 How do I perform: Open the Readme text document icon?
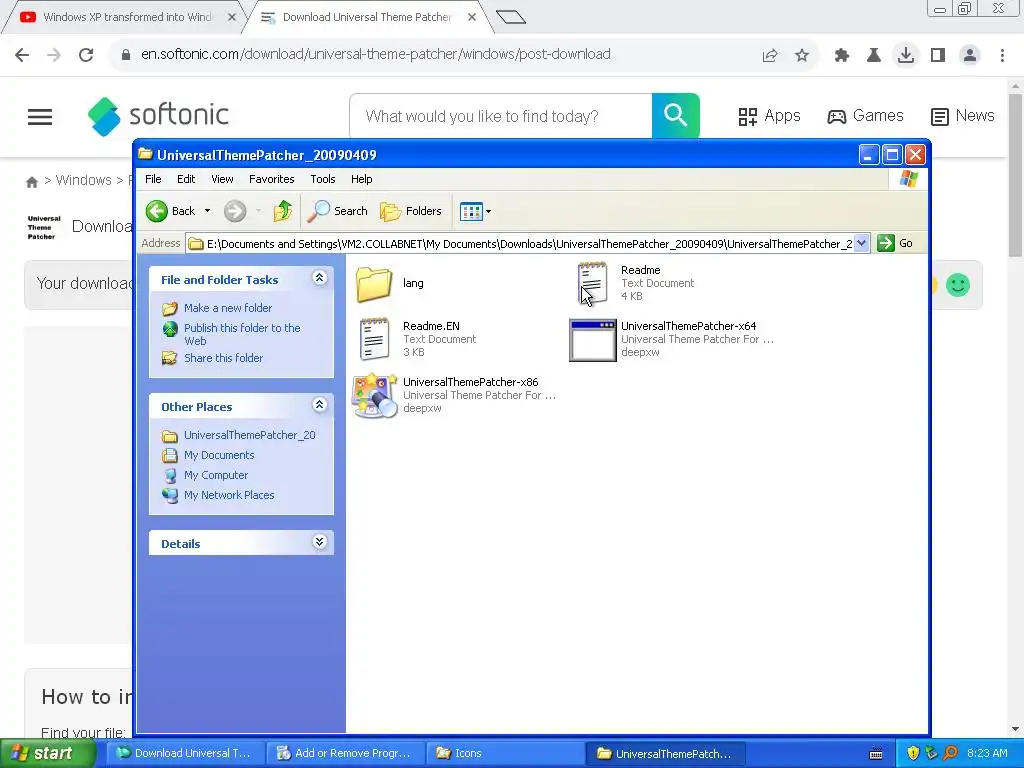[592, 284]
